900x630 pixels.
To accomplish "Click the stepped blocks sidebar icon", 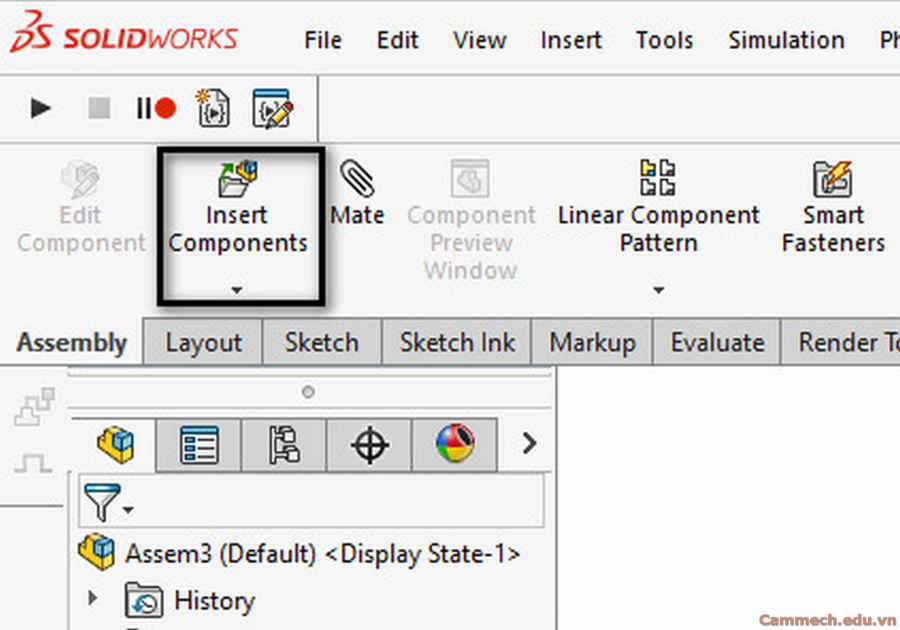I will pos(34,406).
